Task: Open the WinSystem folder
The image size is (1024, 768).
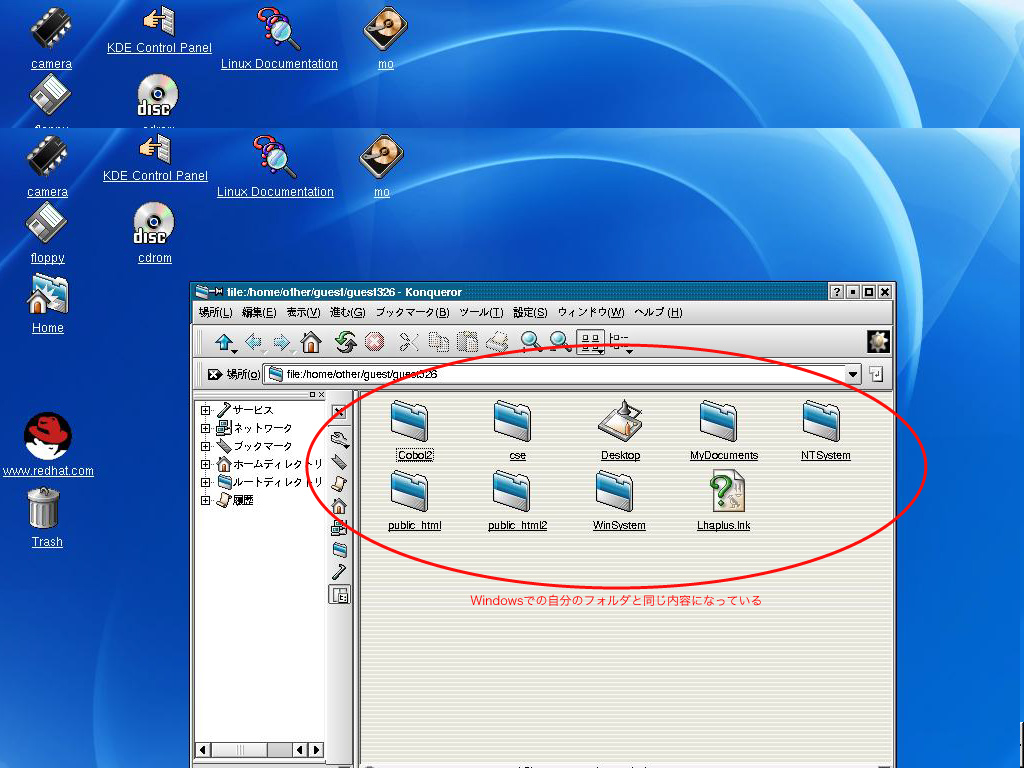Action: pos(615,501)
